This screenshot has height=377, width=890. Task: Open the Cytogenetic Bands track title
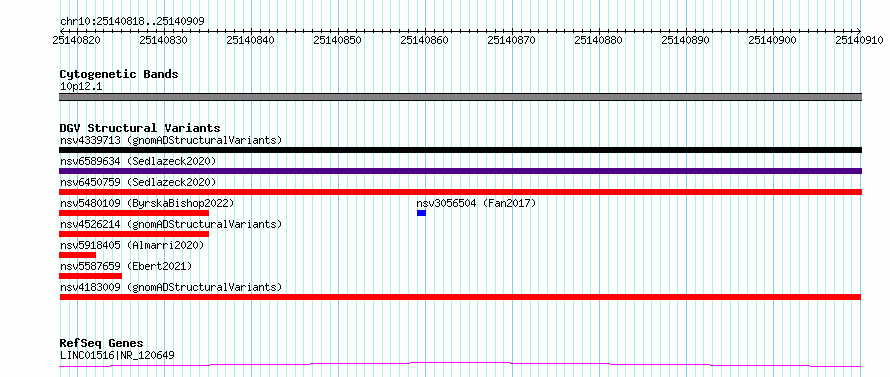click(x=119, y=74)
